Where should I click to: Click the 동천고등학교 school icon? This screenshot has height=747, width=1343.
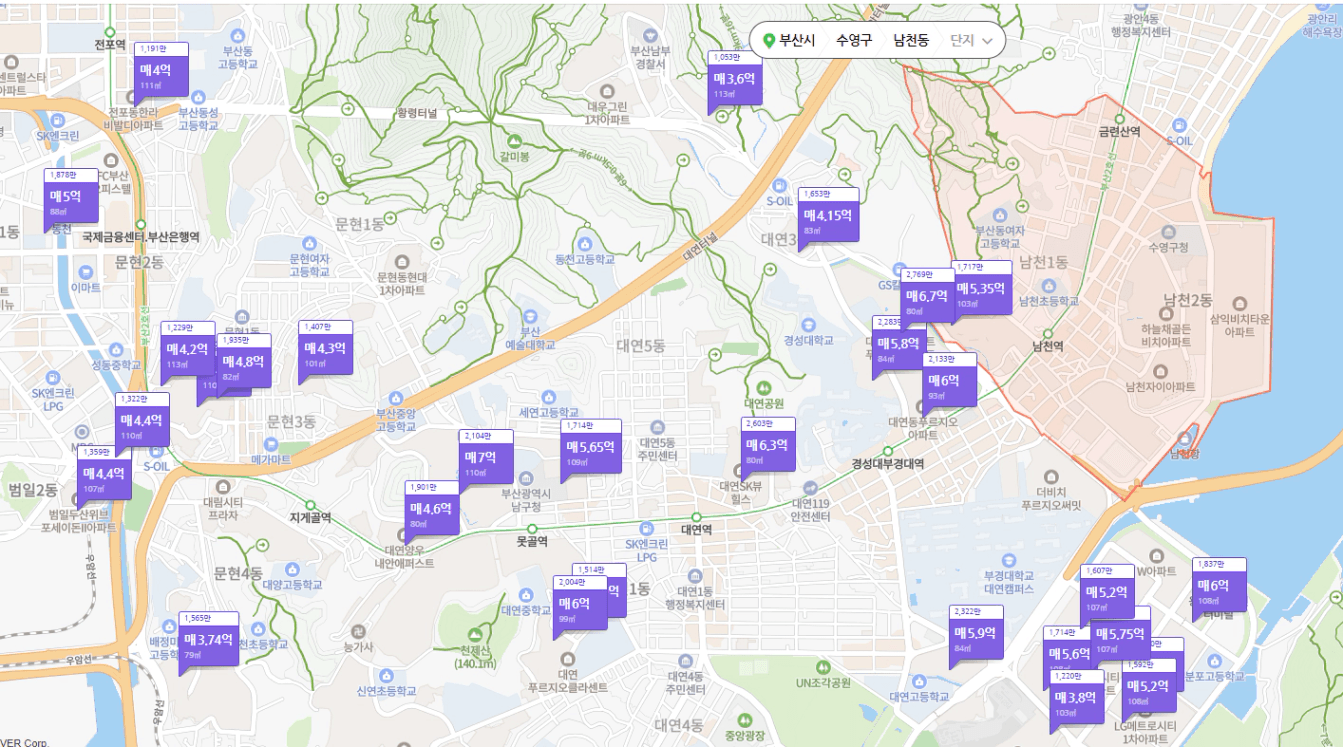(x=585, y=242)
